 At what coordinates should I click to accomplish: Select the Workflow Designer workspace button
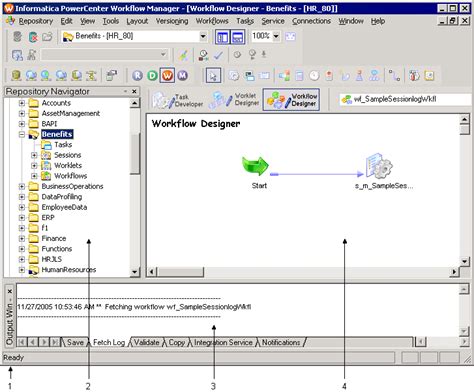[x=291, y=100]
